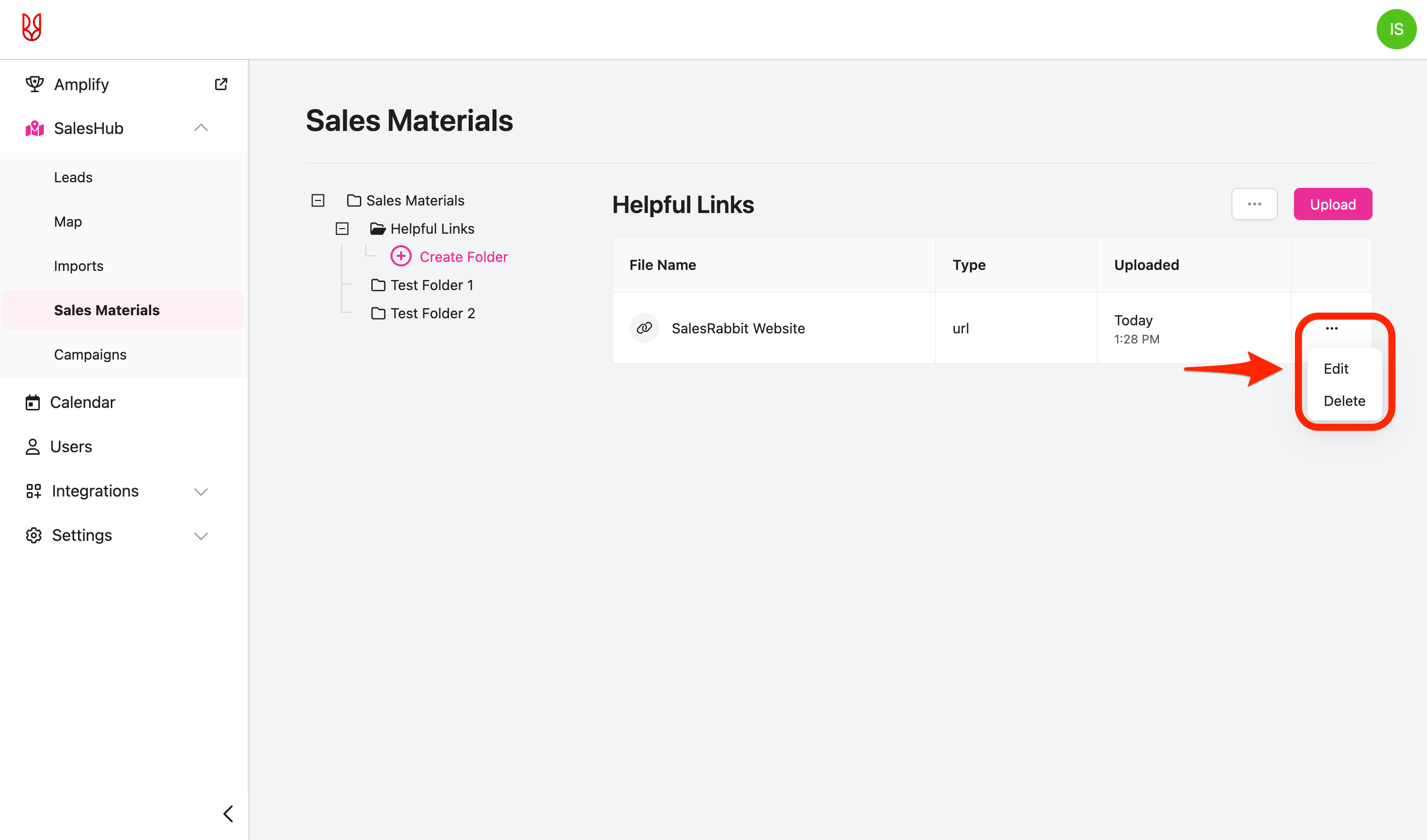Open folder options ellipsis button
This screenshot has height=840, width=1427.
1254,204
